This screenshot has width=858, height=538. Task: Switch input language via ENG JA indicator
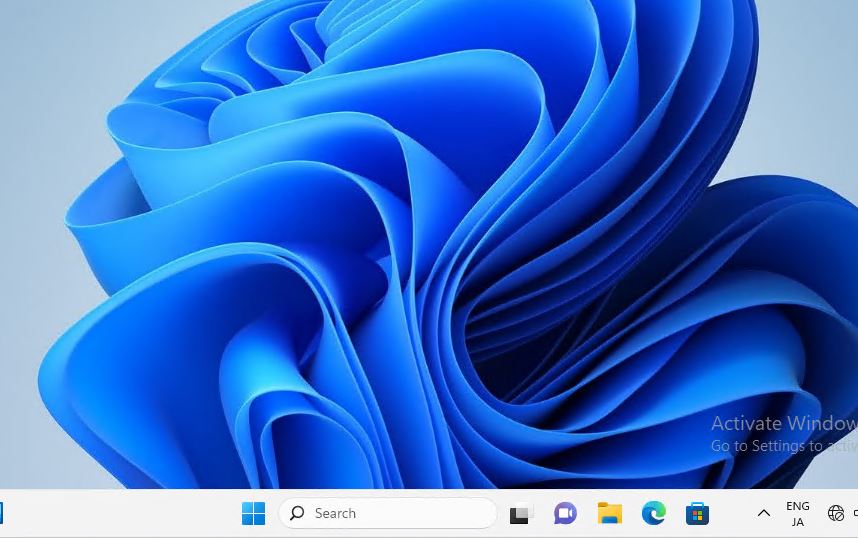(x=798, y=514)
